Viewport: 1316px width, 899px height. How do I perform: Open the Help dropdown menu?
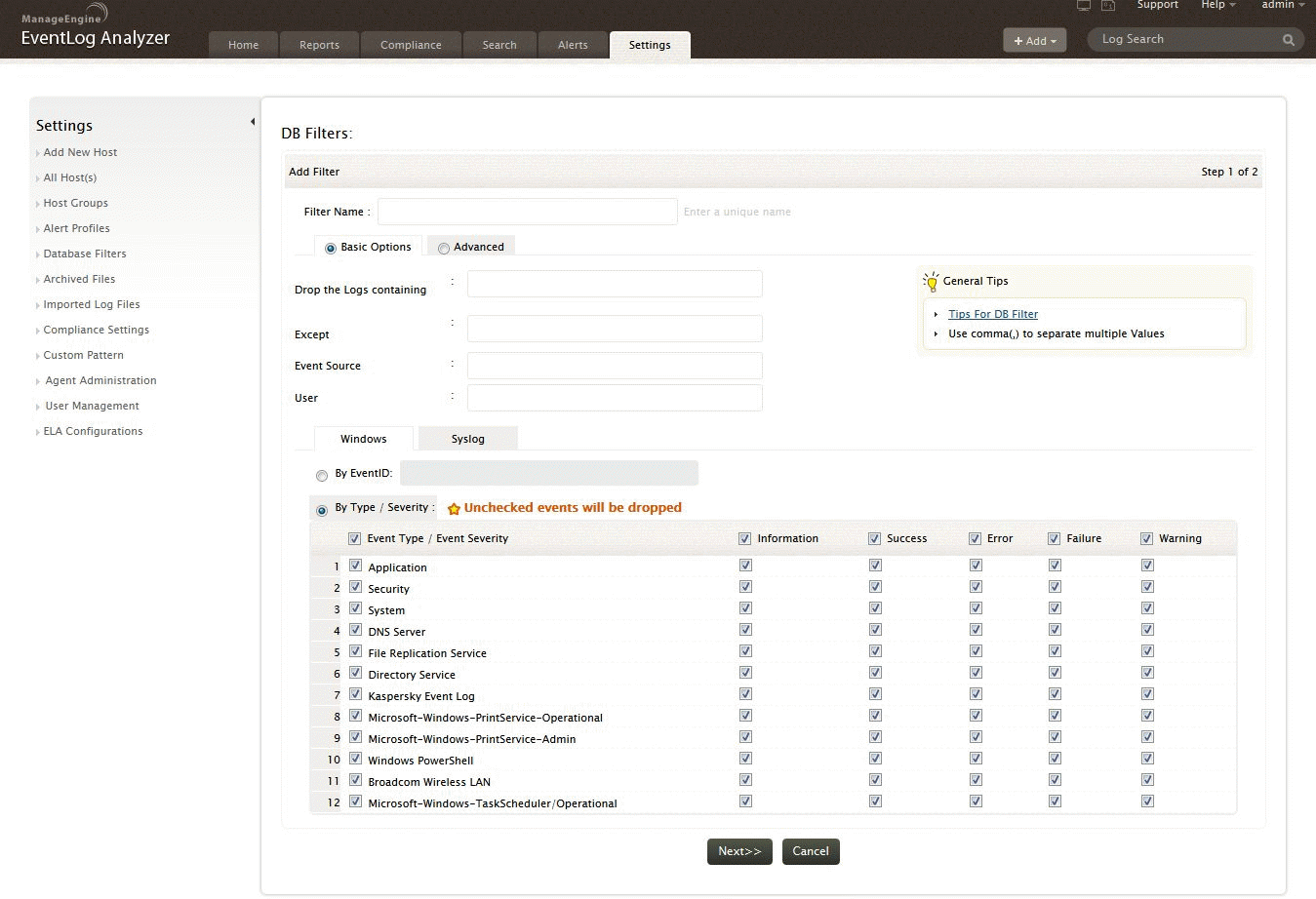coord(1217,5)
